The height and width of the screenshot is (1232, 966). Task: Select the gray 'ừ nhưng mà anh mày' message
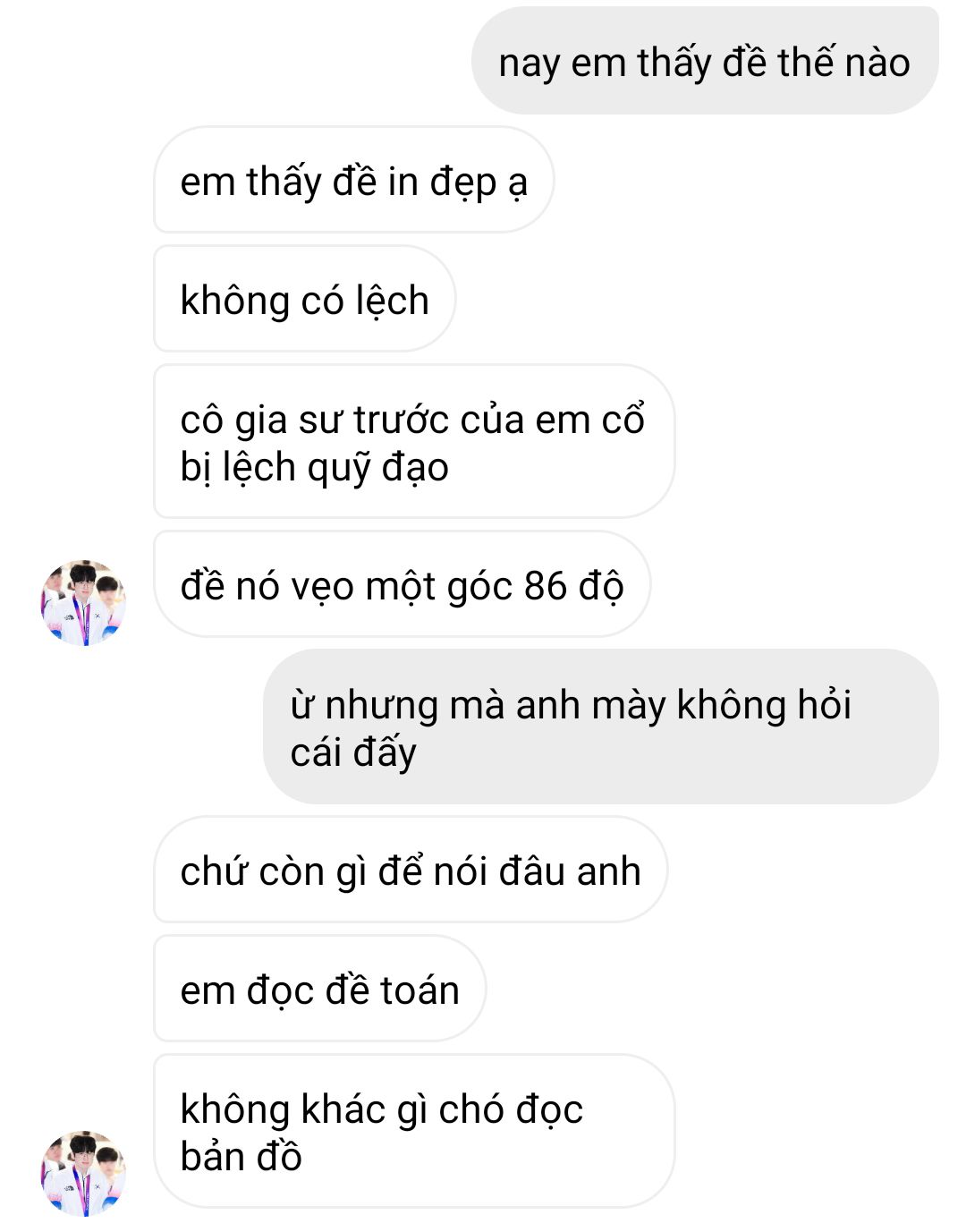point(600,726)
